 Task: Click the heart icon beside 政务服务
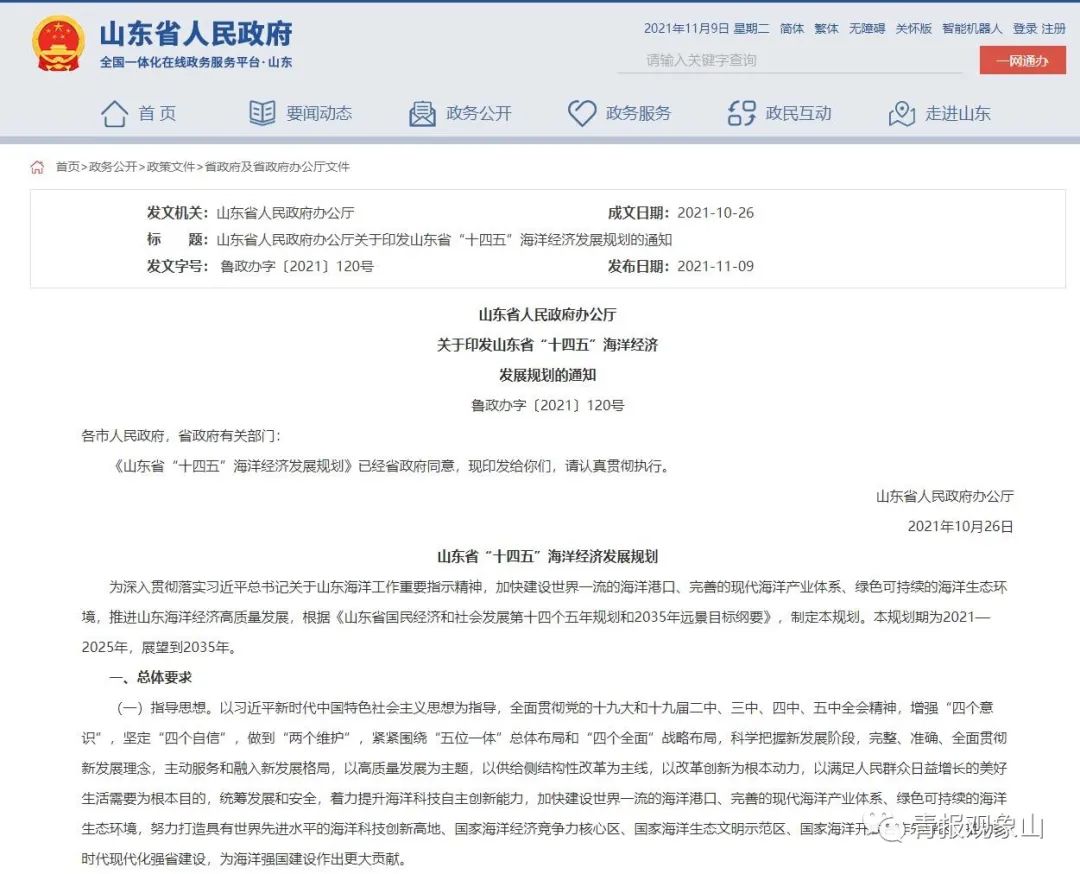(582, 113)
